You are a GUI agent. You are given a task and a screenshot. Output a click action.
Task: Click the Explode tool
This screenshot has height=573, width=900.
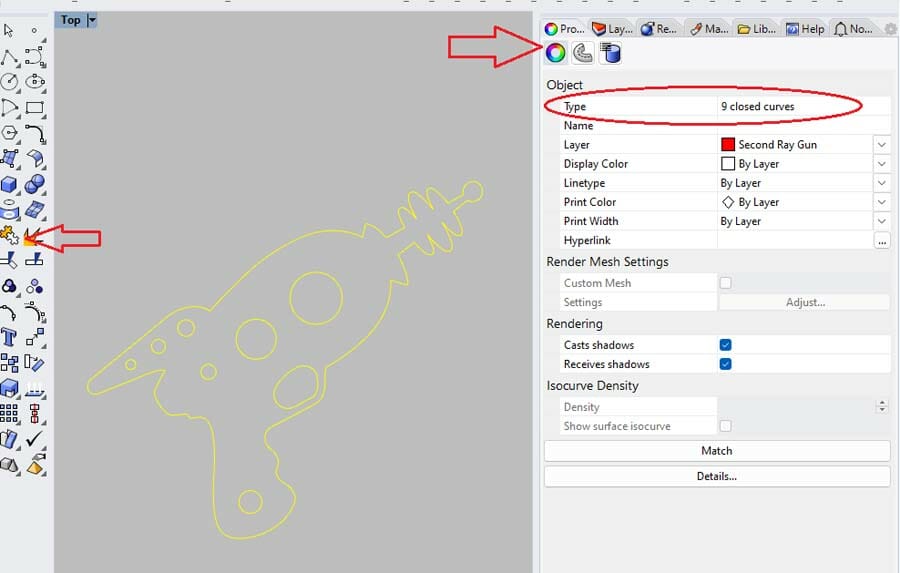[32, 236]
